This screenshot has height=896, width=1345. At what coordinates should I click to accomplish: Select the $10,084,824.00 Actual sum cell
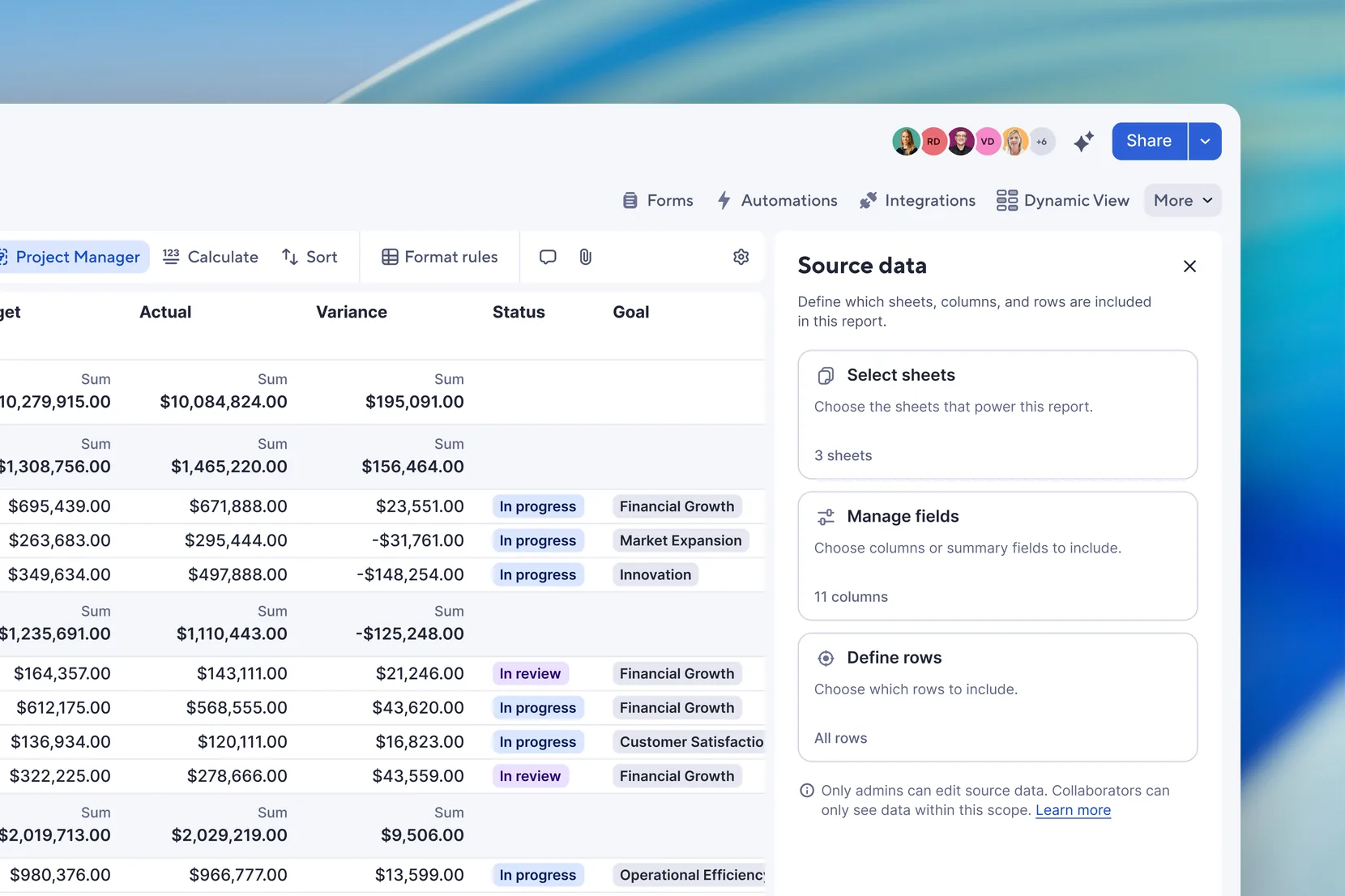tap(224, 402)
